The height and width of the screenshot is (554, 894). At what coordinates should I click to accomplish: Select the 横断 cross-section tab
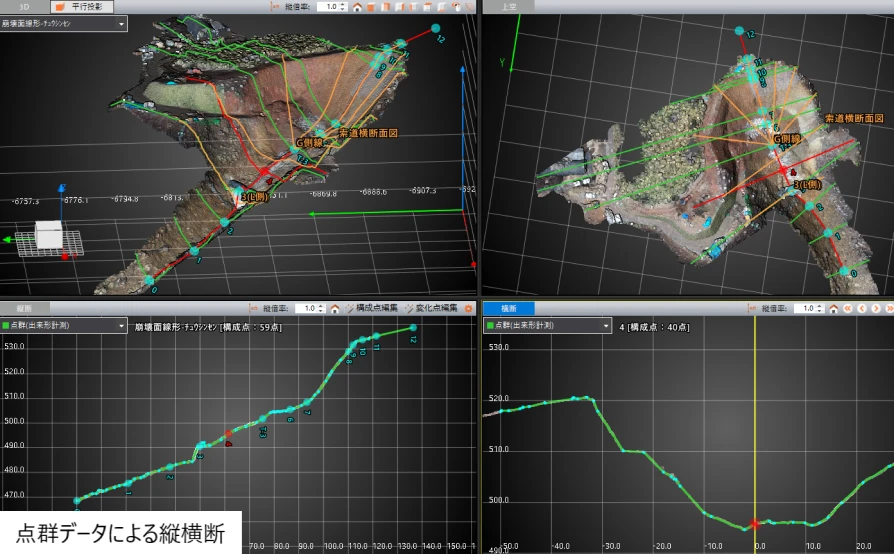509,309
